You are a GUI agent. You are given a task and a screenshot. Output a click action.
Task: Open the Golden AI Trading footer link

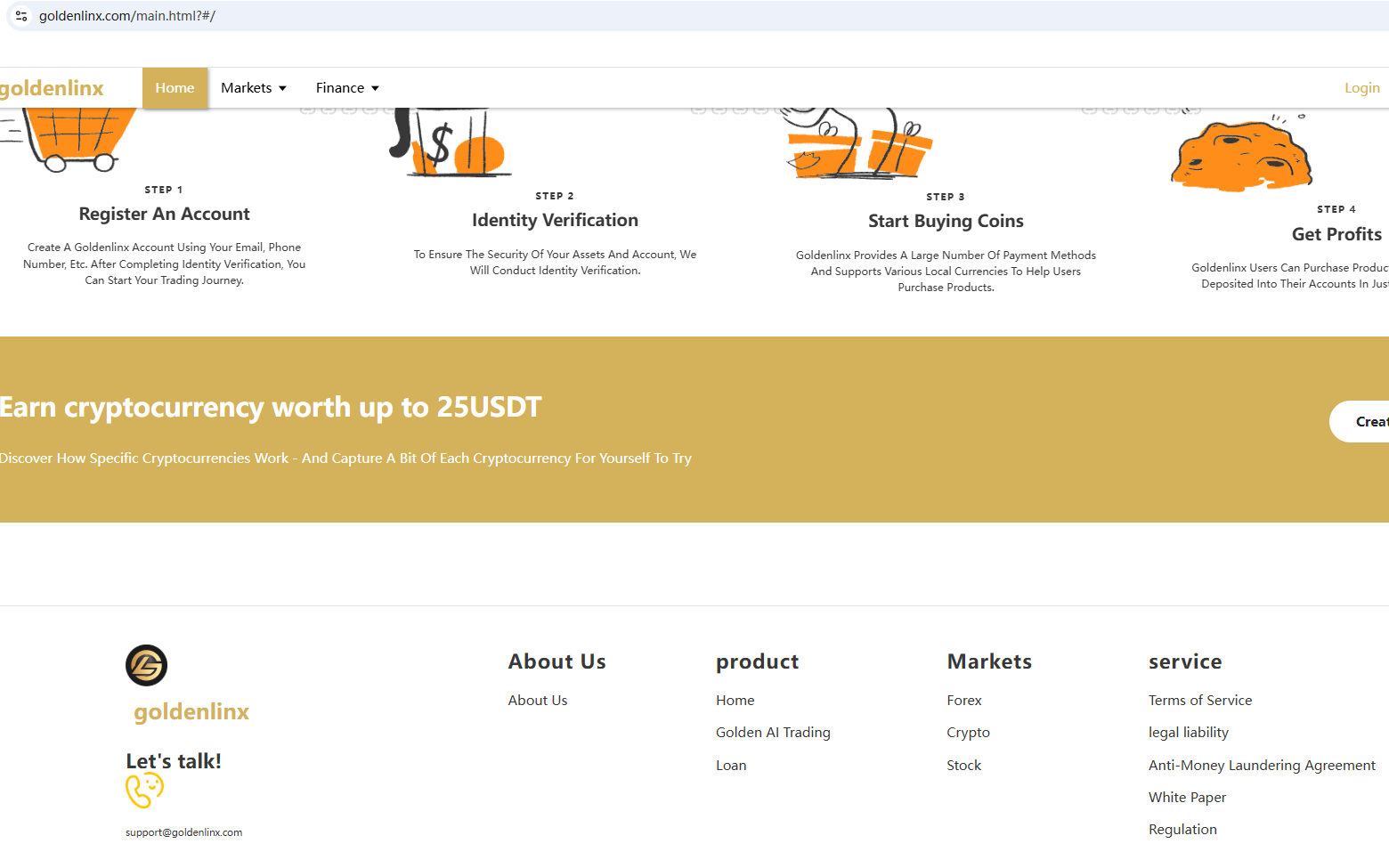coord(773,733)
